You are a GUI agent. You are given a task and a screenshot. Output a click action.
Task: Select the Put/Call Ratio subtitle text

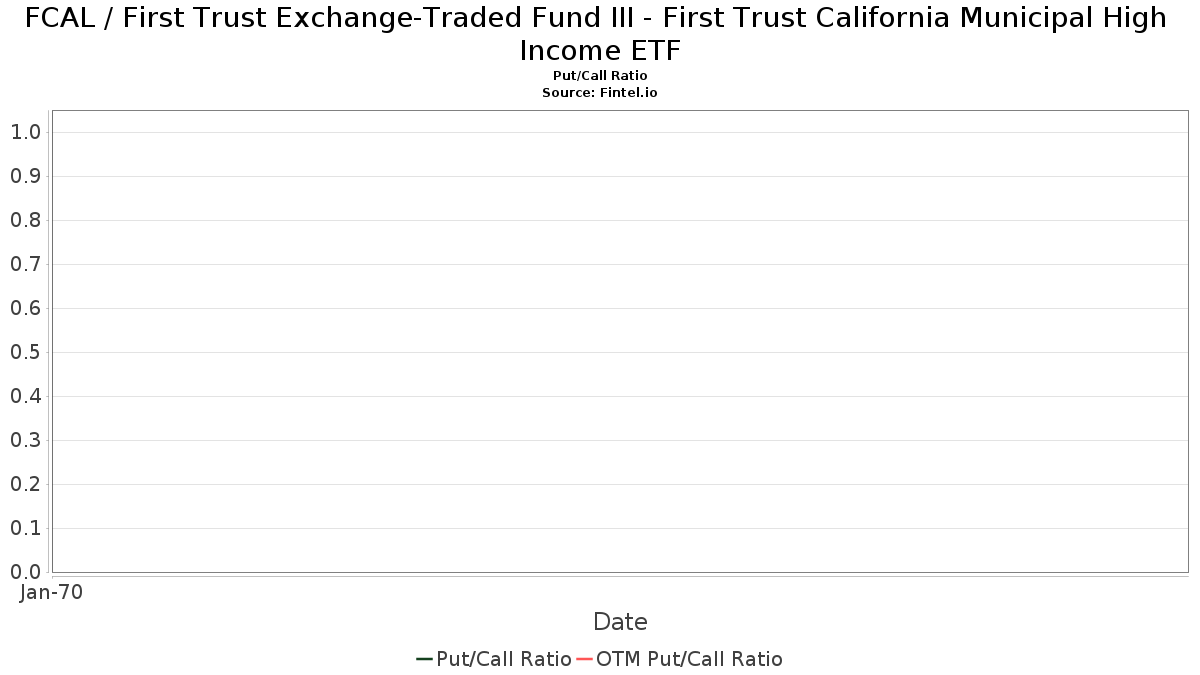coord(600,76)
